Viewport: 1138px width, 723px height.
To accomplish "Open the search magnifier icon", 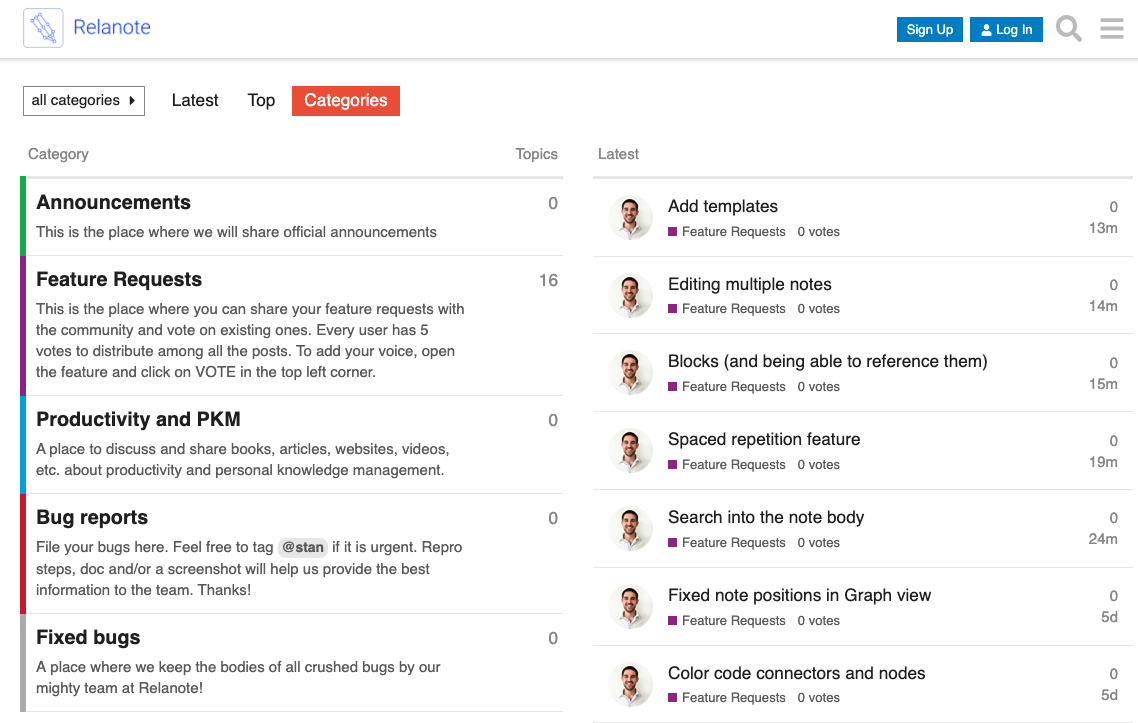I will (x=1068, y=29).
